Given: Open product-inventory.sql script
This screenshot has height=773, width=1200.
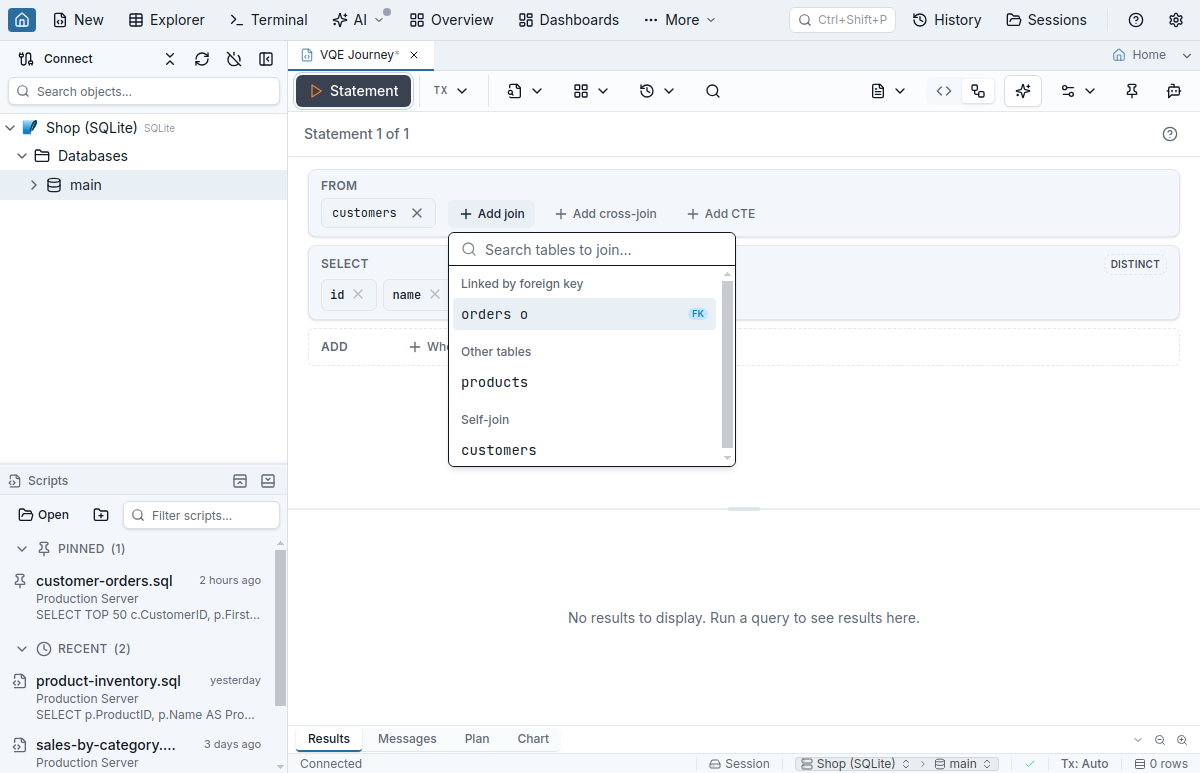Looking at the screenshot, I should [x=136, y=697].
